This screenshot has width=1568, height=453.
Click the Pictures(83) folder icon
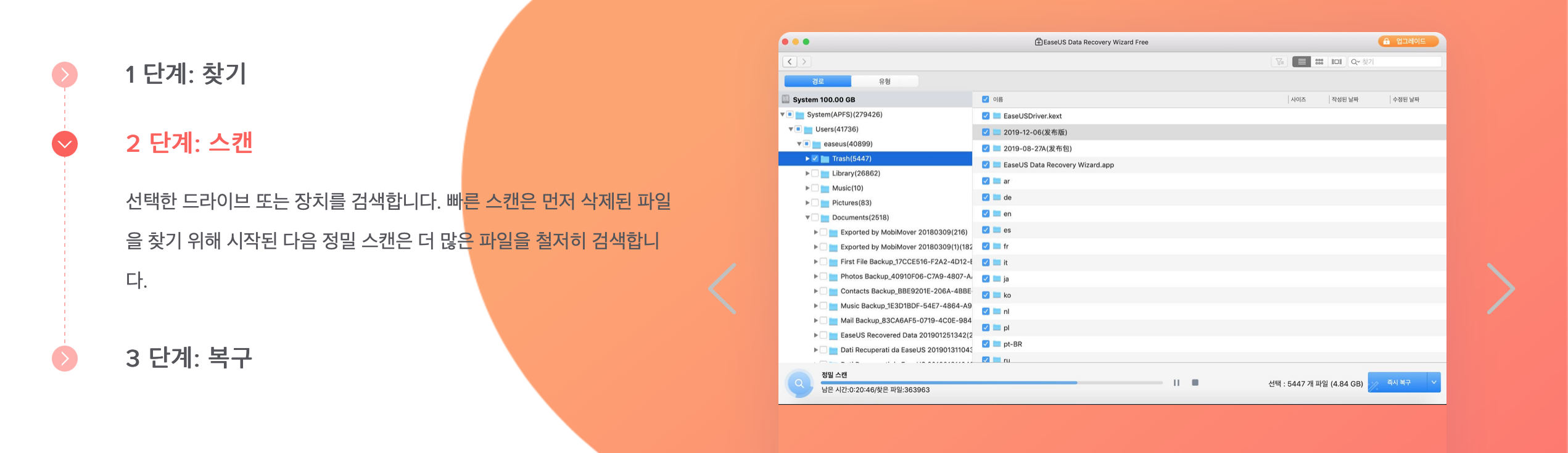pyautogui.click(x=825, y=203)
